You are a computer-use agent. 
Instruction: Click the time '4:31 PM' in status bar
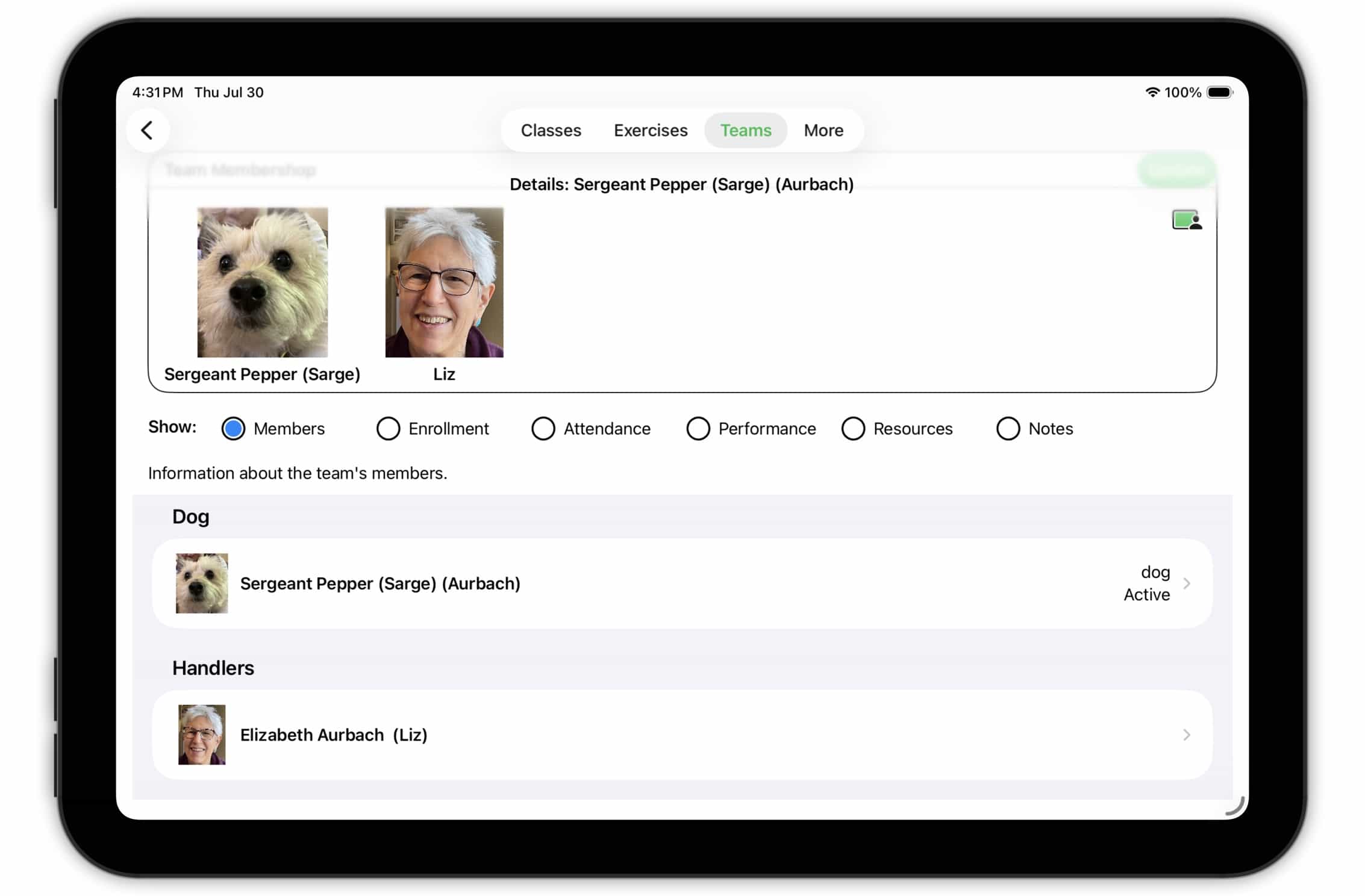click(158, 92)
